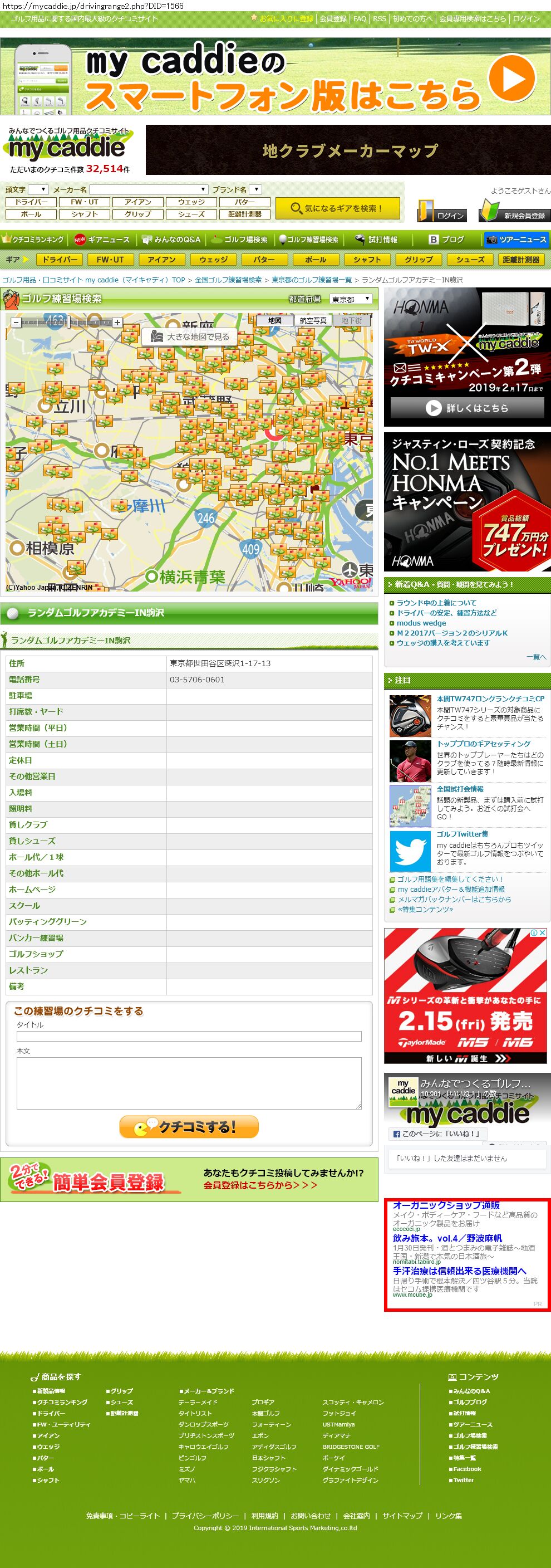The image size is (551, 1568).
Task: Click the Facebook like button for this page
Action: click(437, 1134)
